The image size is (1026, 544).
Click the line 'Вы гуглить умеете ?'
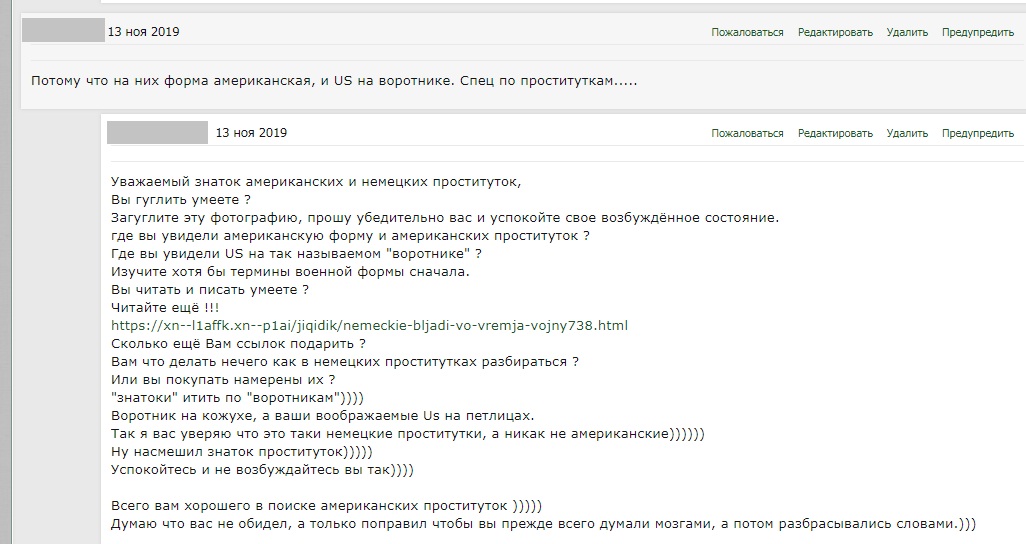(x=181, y=200)
